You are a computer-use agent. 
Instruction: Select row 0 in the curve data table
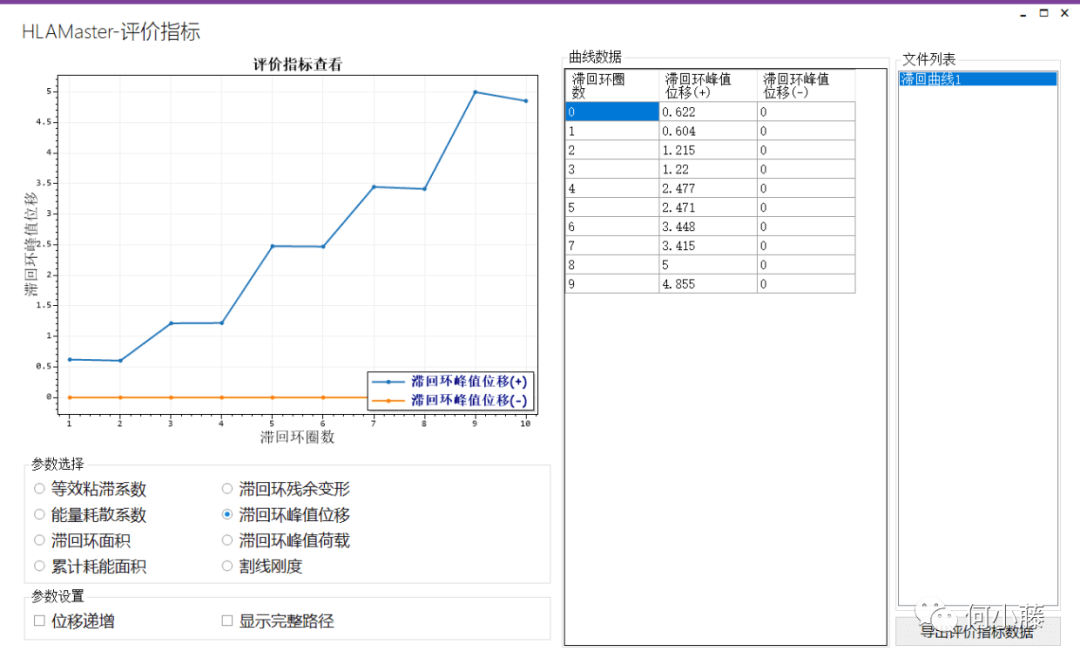610,112
